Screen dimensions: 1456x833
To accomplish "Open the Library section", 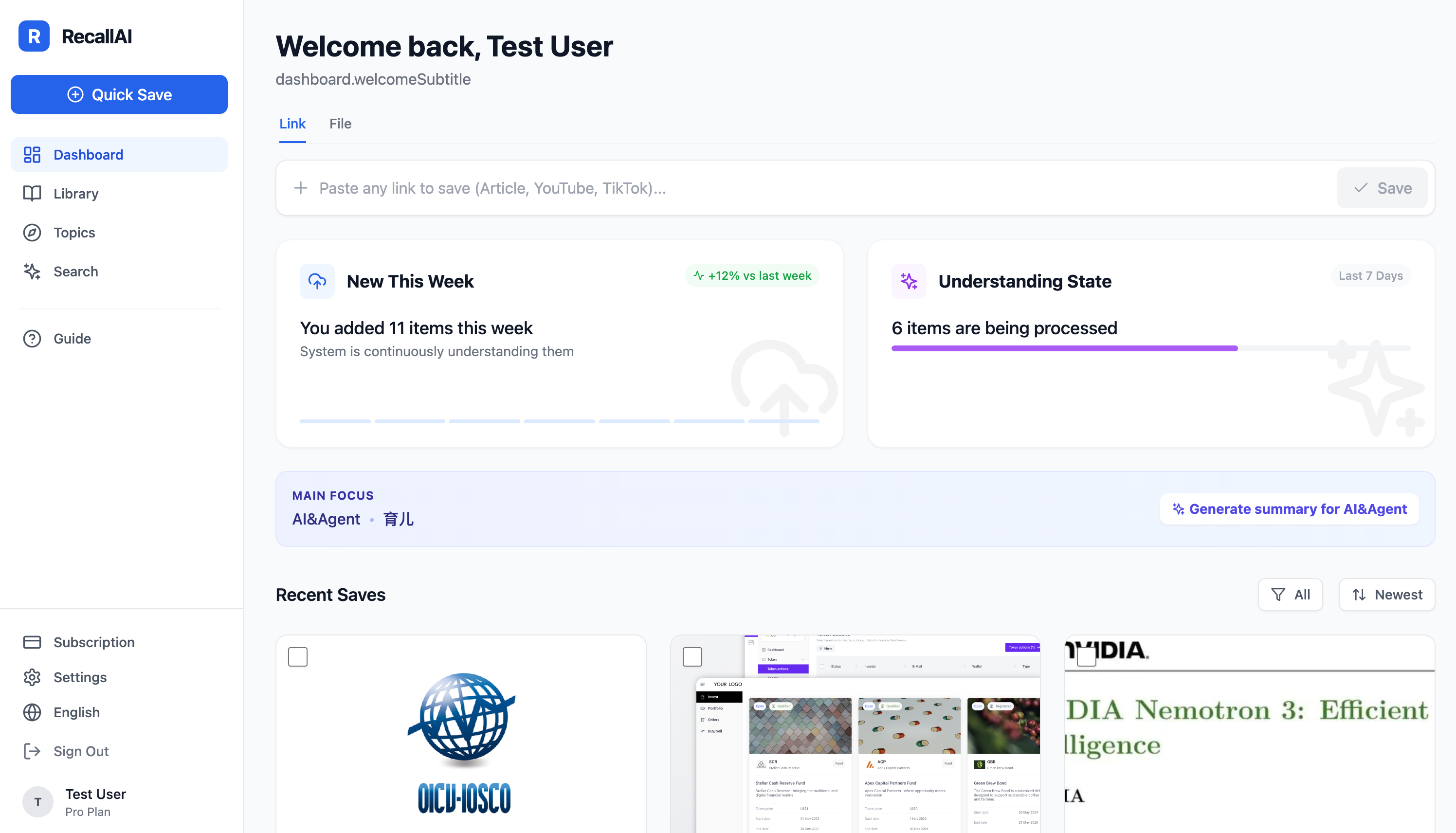I will point(76,193).
